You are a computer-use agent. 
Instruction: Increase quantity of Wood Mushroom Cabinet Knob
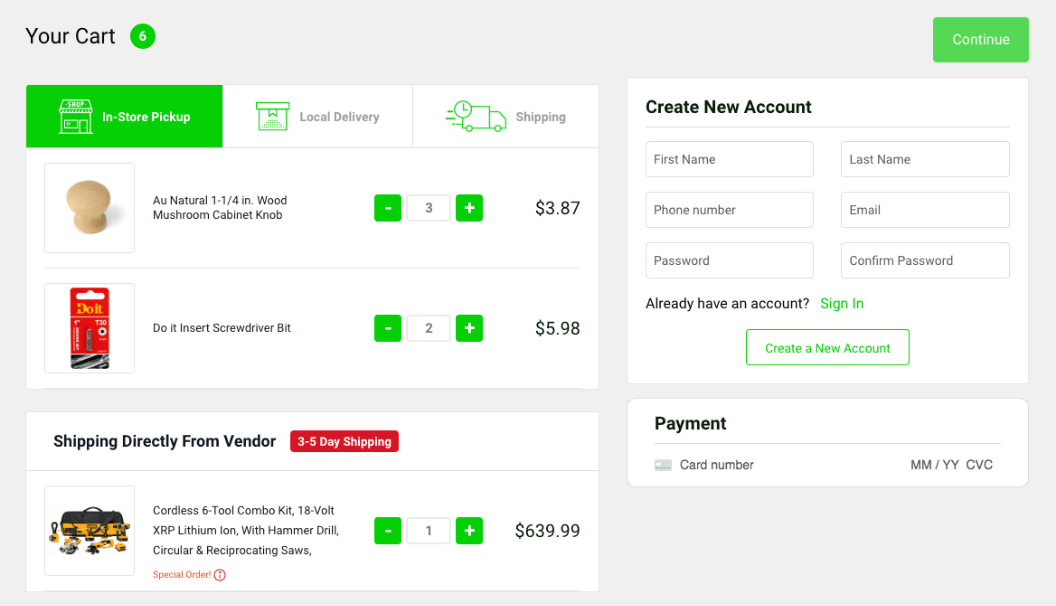tap(469, 208)
